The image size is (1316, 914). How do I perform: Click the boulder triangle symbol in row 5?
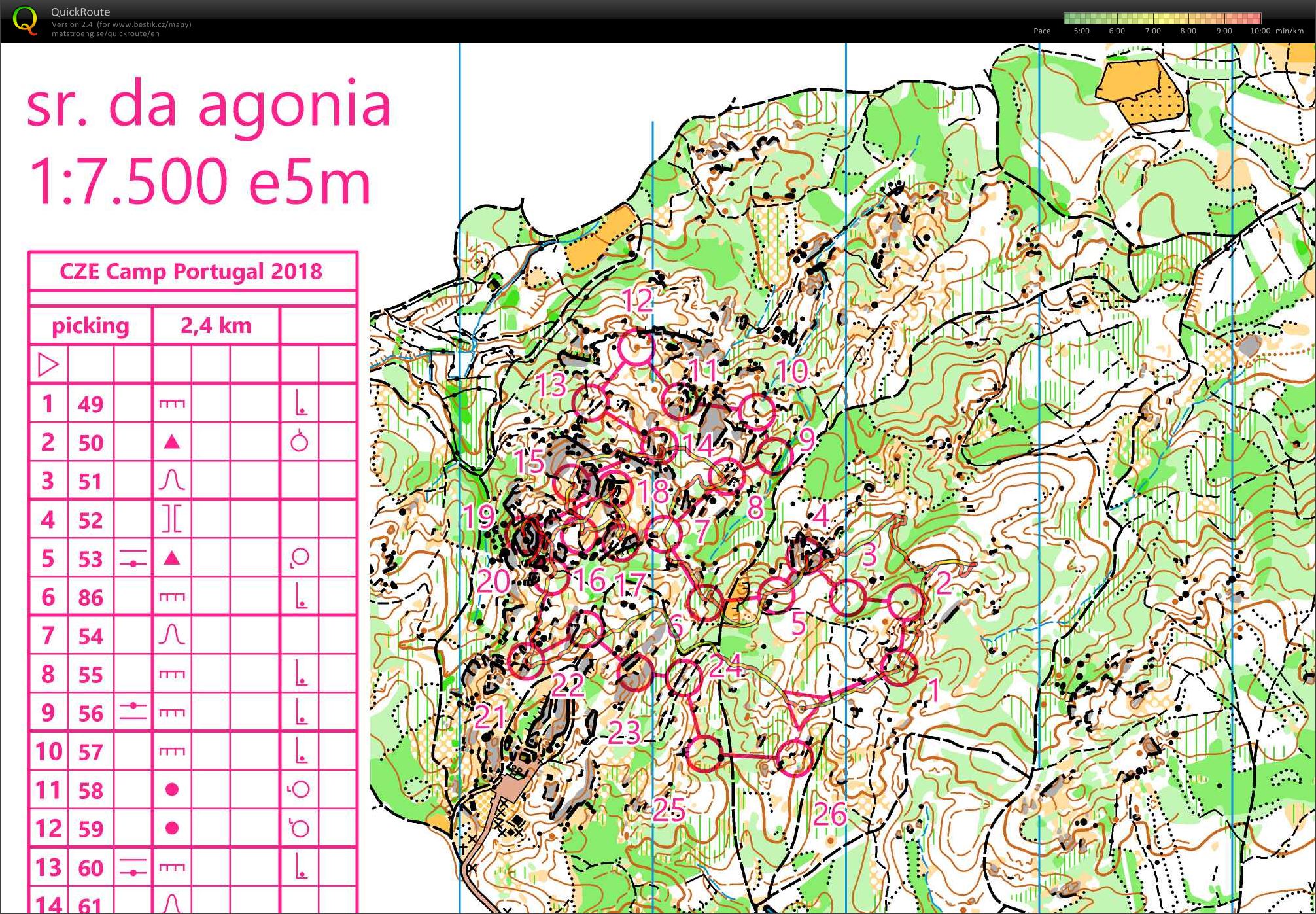pos(172,558)
